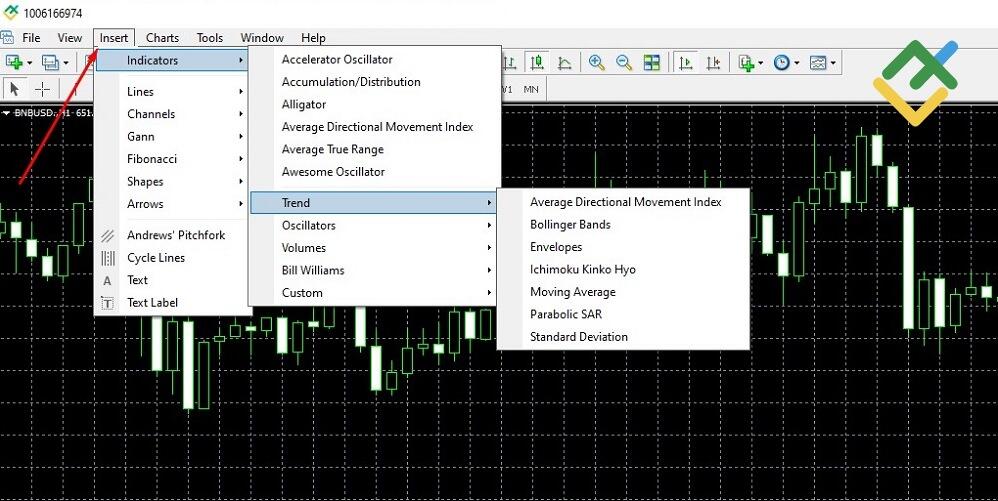Open the Profiles toolbar icon
998x501 pixels.
(x=50, y=62)
